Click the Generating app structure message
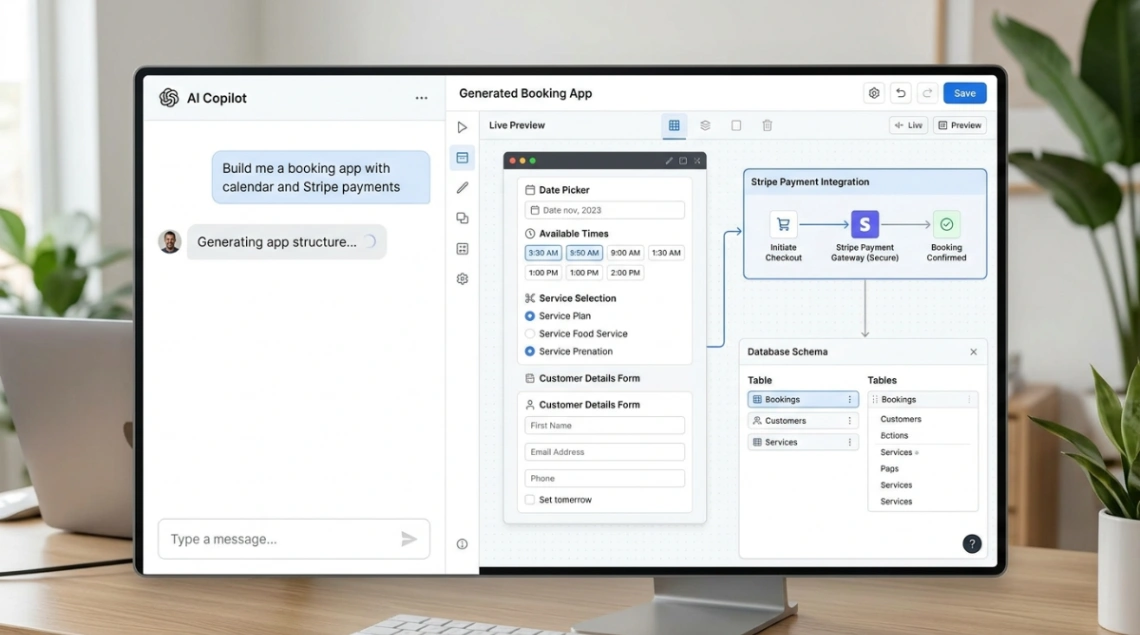 [286, 241]
